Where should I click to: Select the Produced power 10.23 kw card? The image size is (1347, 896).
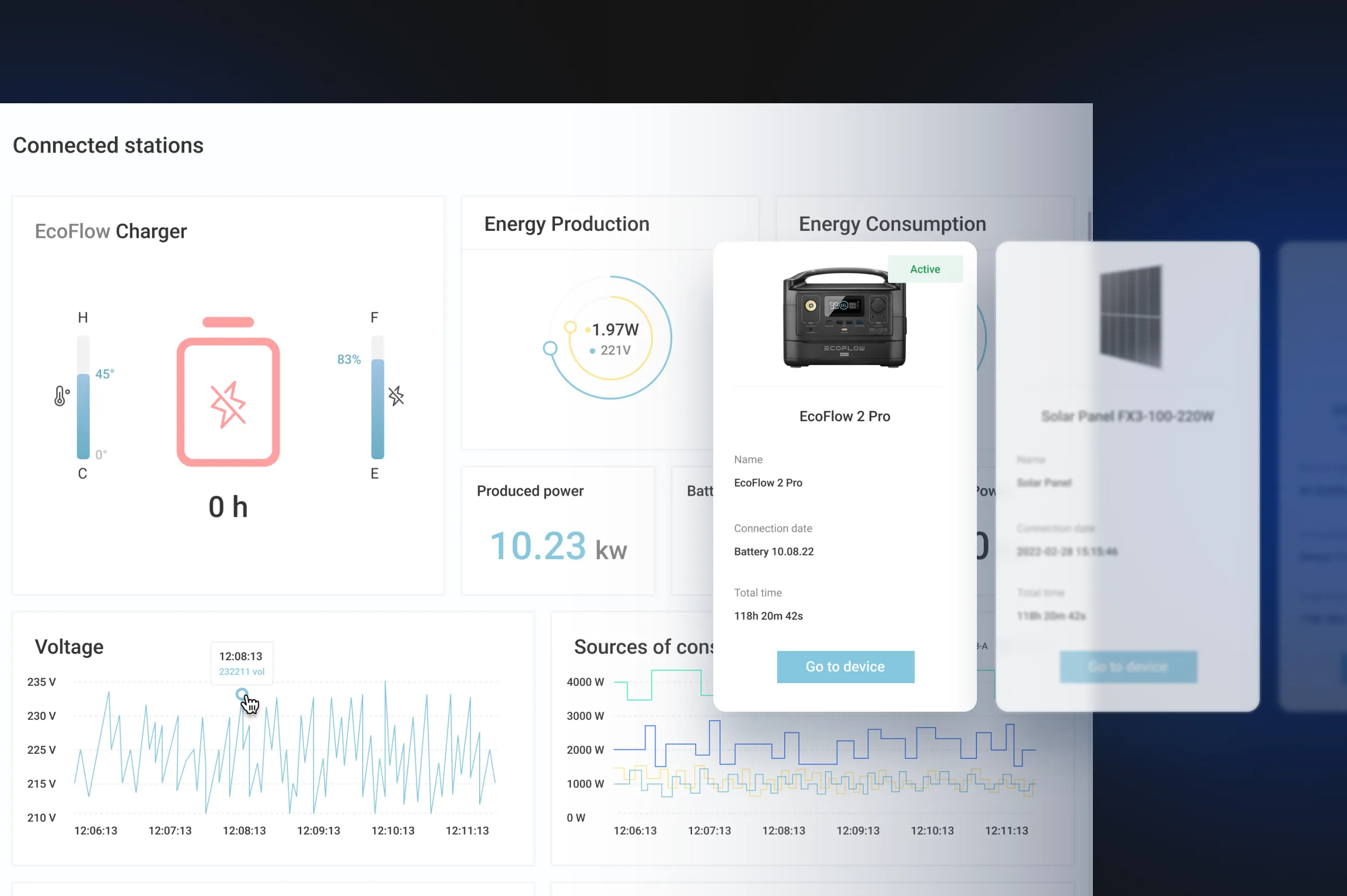click(x=557, y=530)
